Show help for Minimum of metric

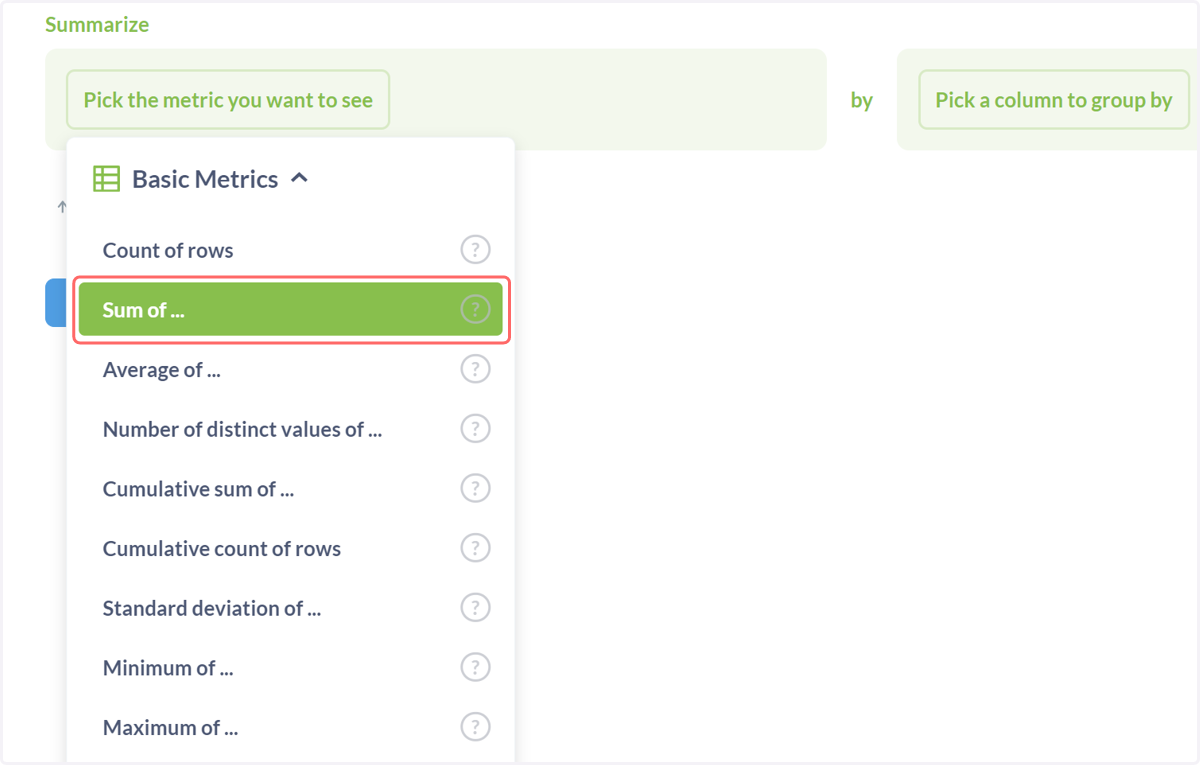coord(475,668)
